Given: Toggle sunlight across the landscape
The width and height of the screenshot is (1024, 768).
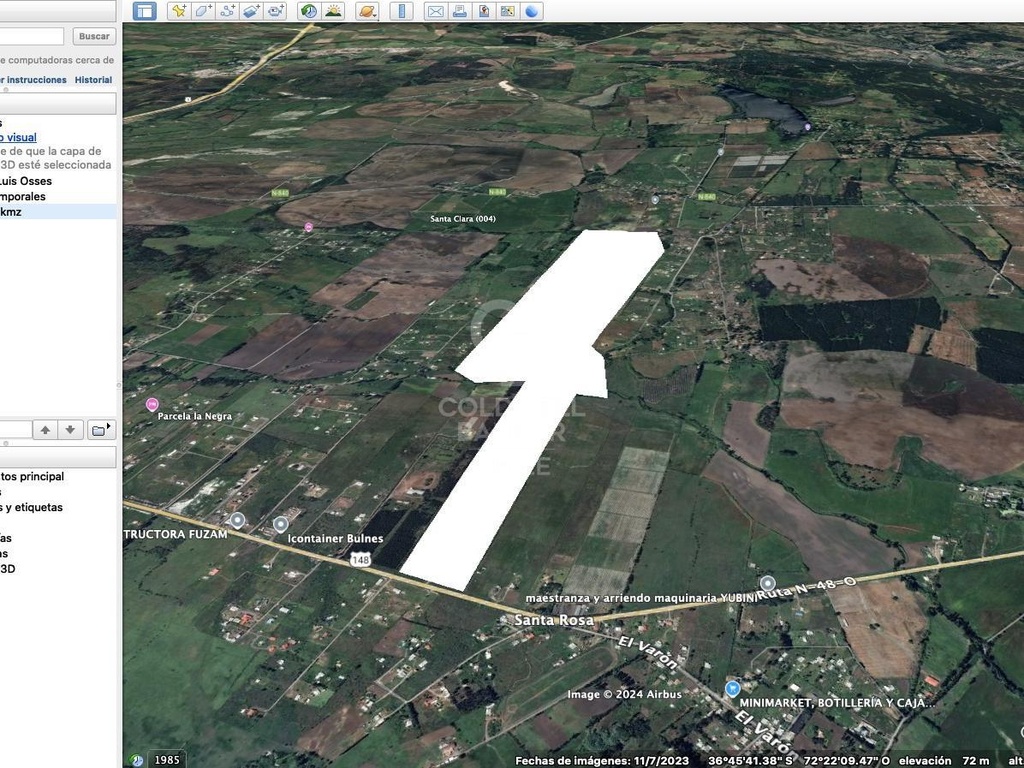Looking at the screenshot, I should tap(334, 11).
